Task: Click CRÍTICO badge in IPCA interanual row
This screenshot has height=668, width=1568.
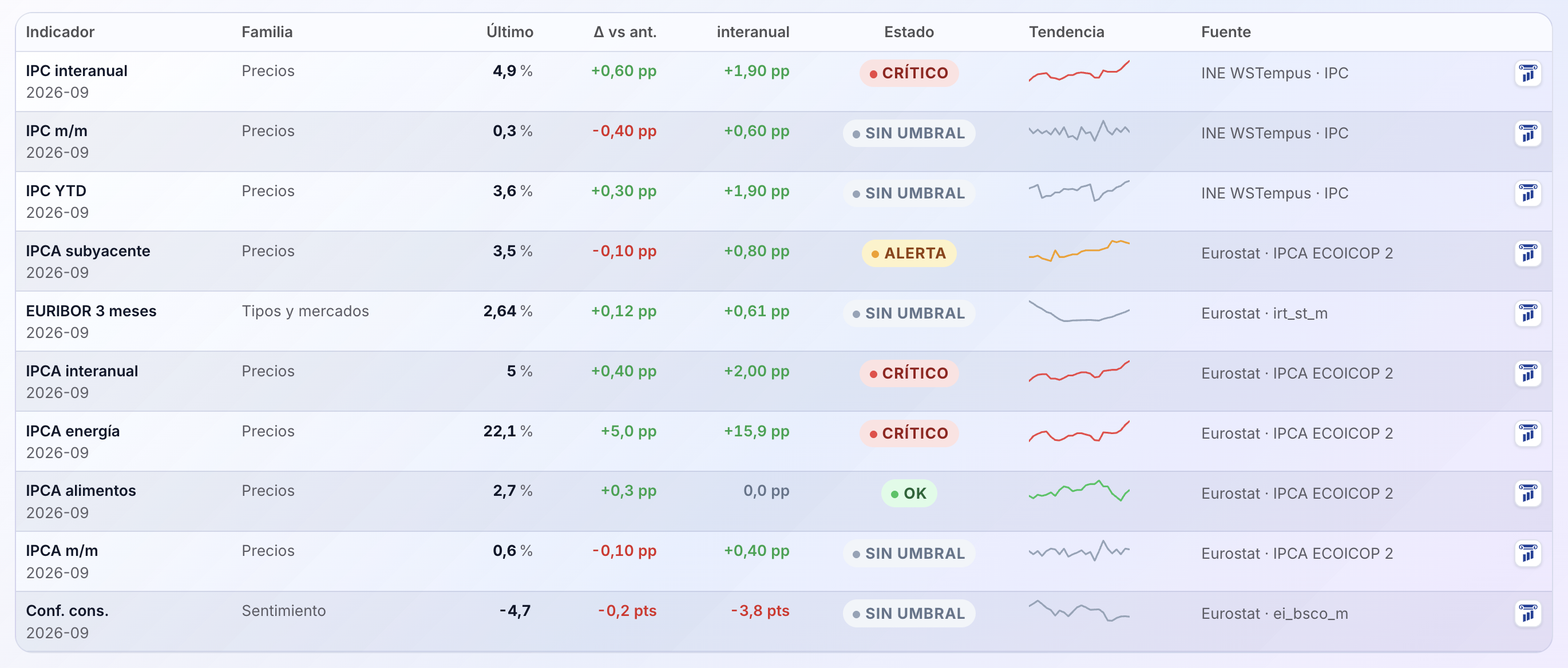Action: pos(909,373)
